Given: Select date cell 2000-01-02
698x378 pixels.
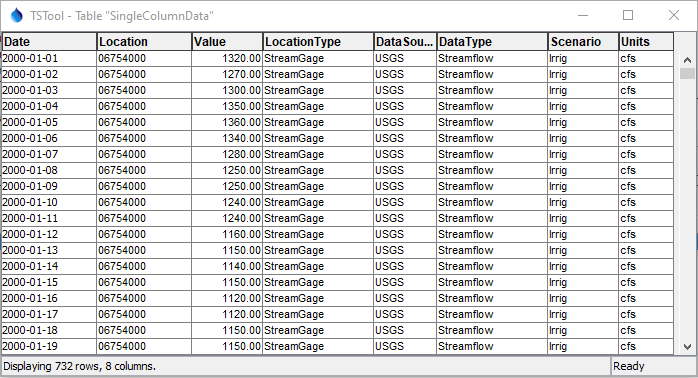Looking at the screenshot, I should [49, 74].
